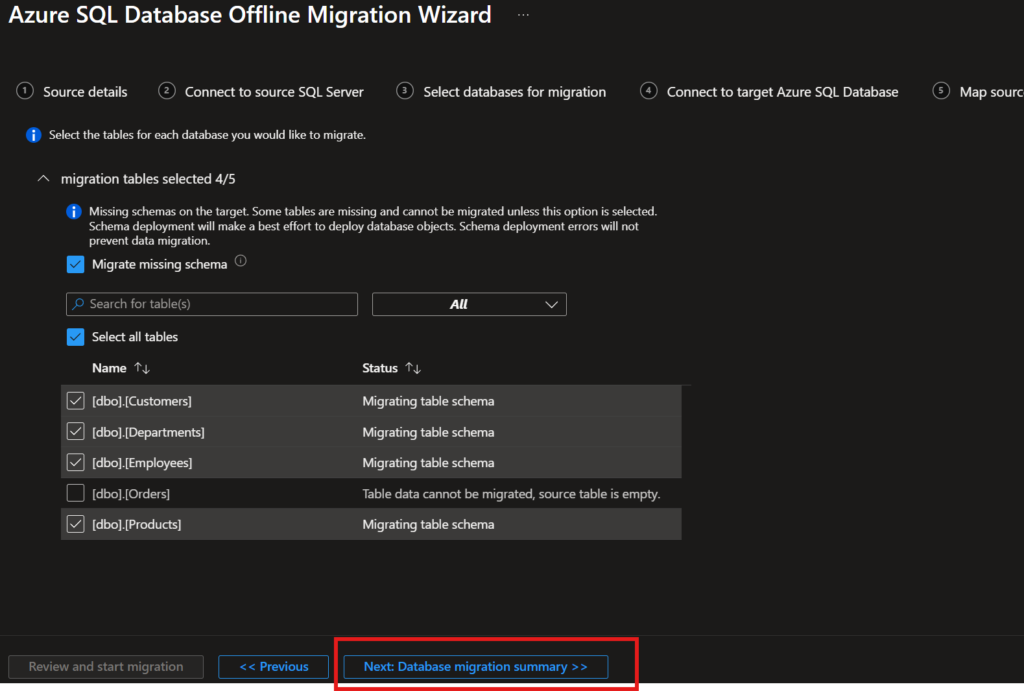Click the step 5 circle icon
Viewport: 1024px width, 691px height.
(941, 91)
